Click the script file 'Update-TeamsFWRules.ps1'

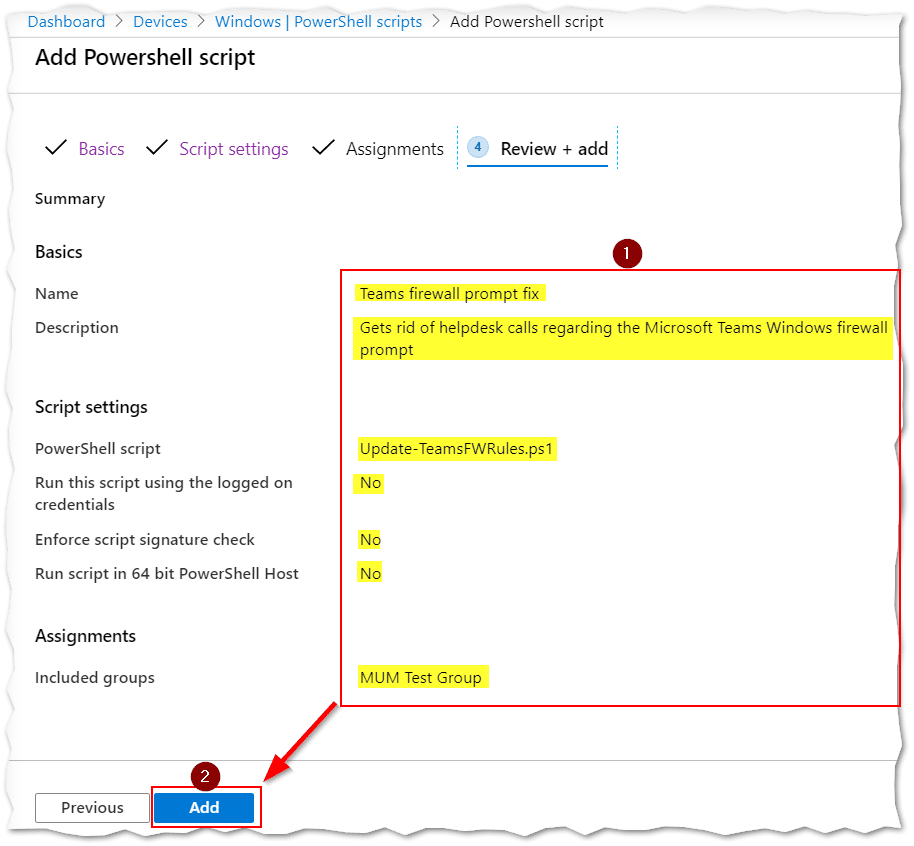(457, 448)
